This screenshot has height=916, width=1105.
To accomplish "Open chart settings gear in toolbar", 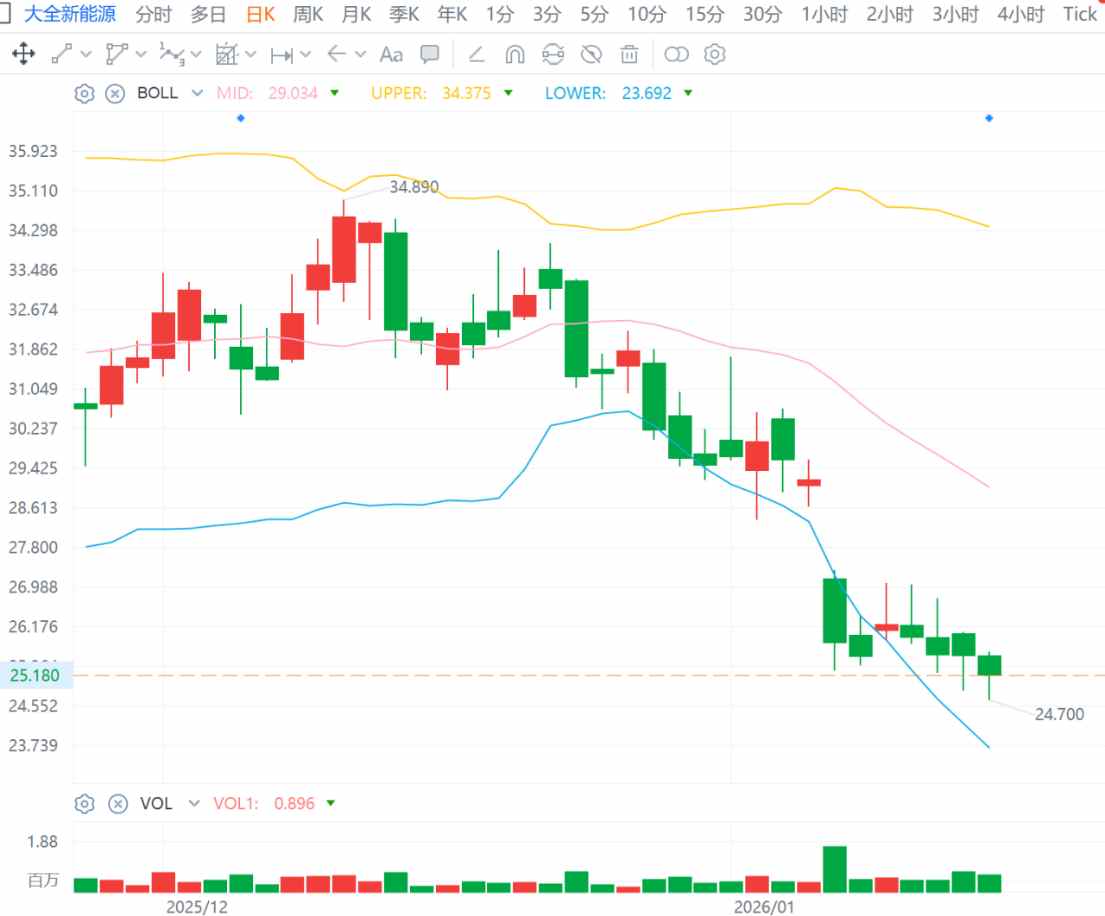I will coord(715,54).
